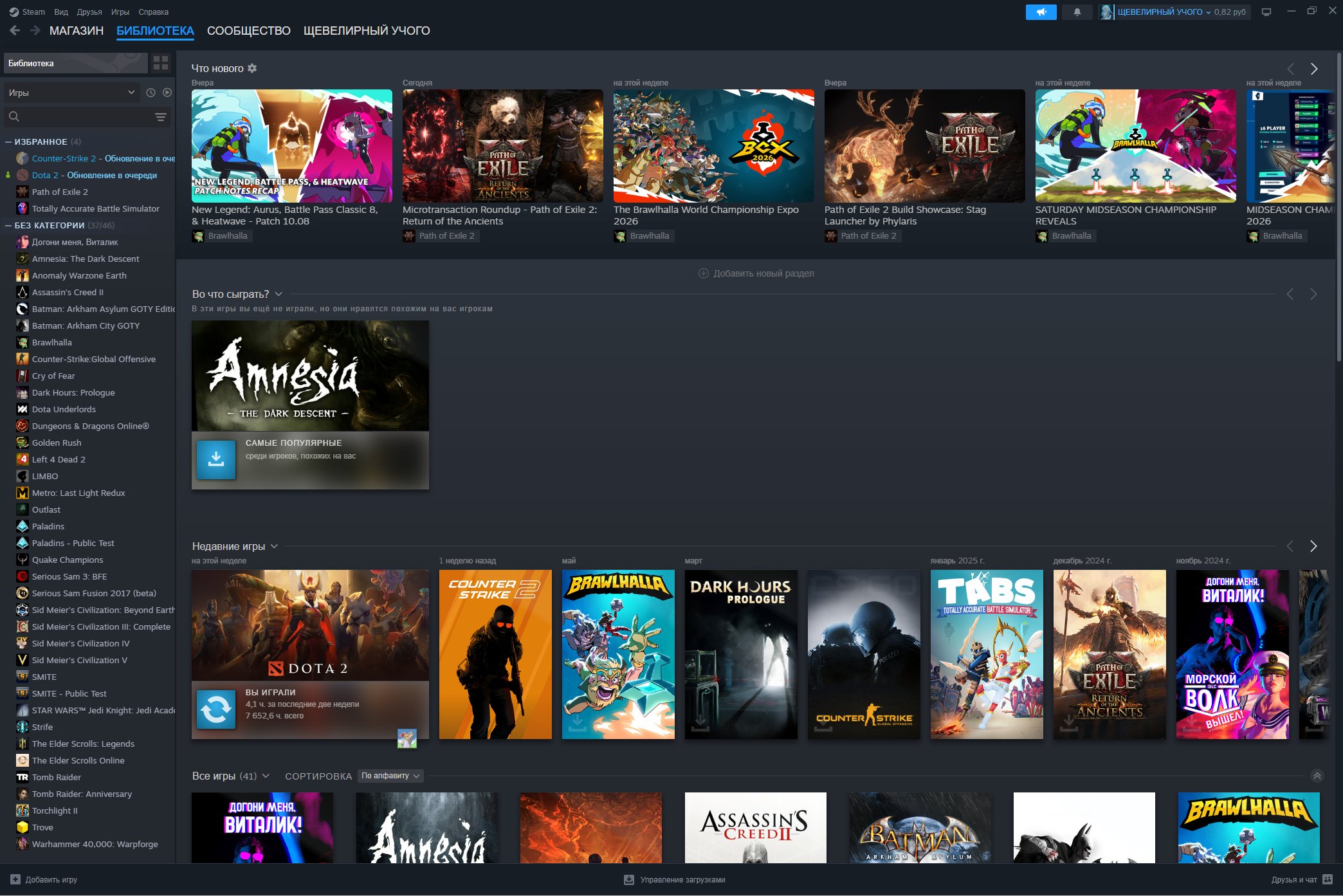Click the Библиотека home button
The width and height of the screenshot is (1343, 896).
point(76,63)
